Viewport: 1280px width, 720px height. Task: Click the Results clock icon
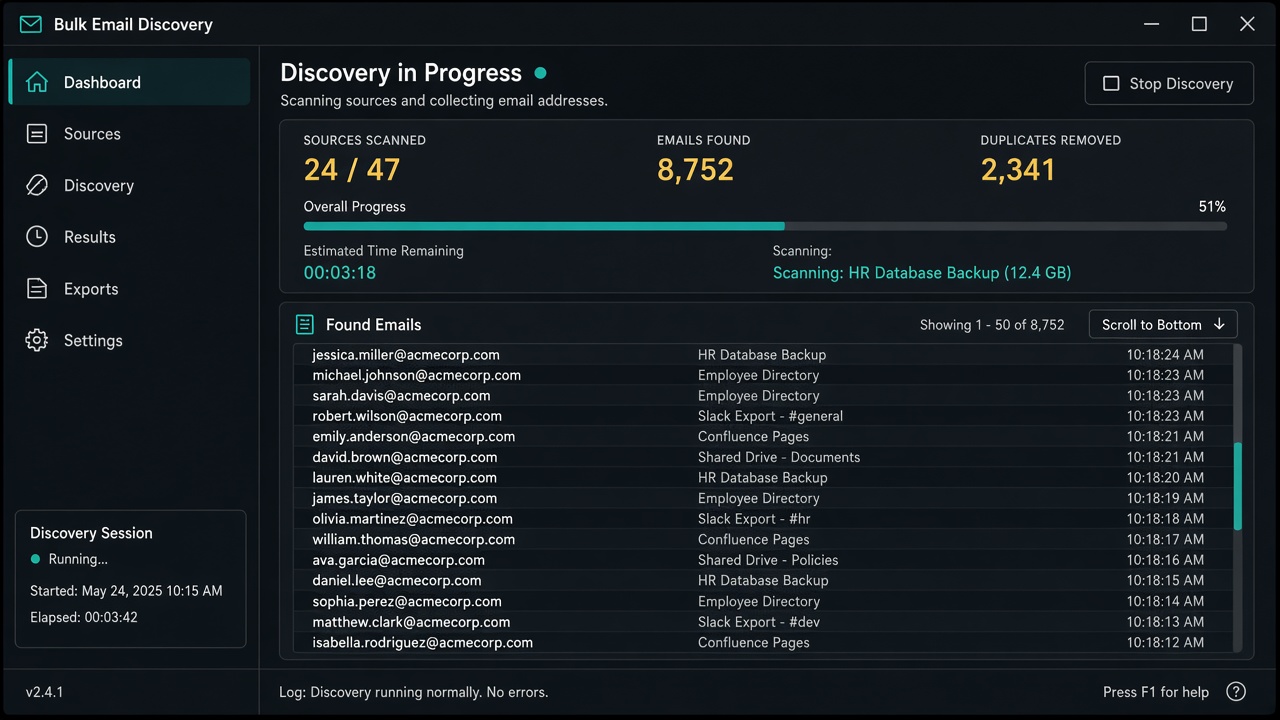37,237
